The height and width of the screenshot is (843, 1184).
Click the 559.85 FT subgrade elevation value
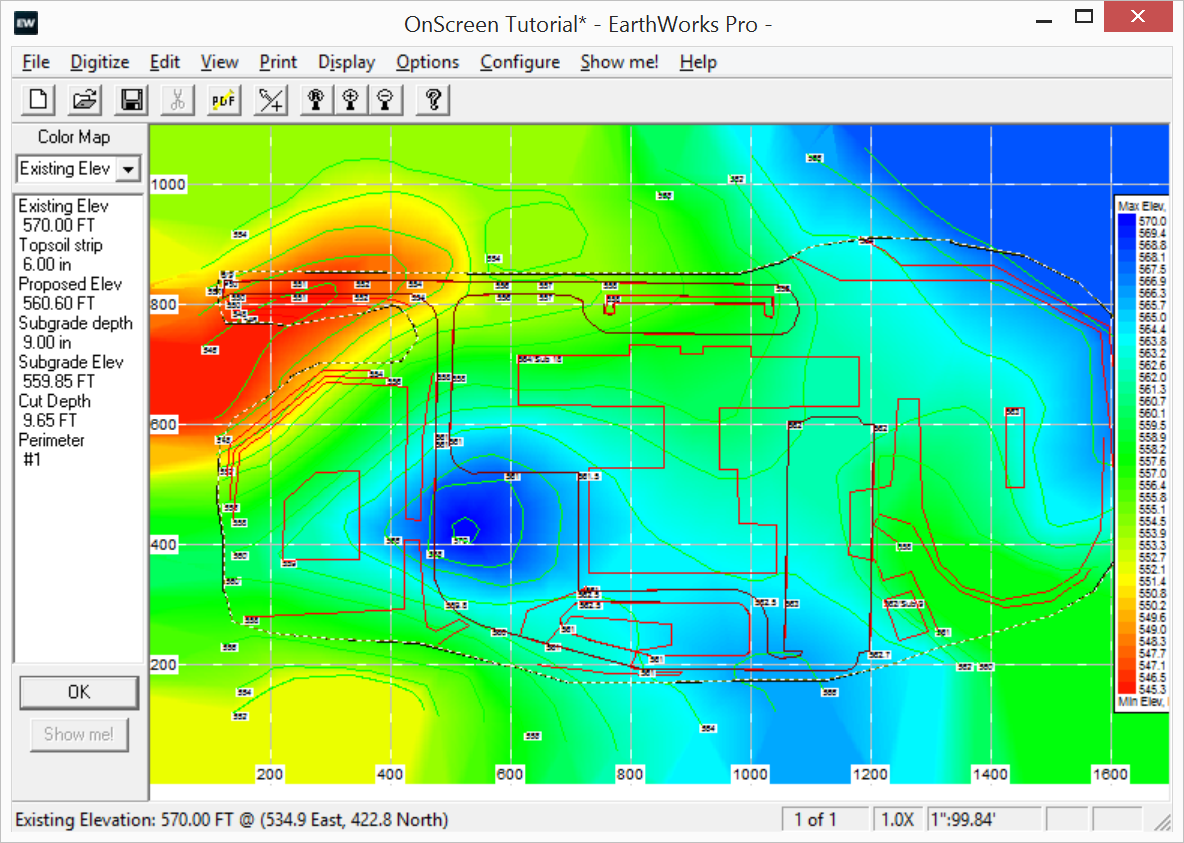coord(59,381)
